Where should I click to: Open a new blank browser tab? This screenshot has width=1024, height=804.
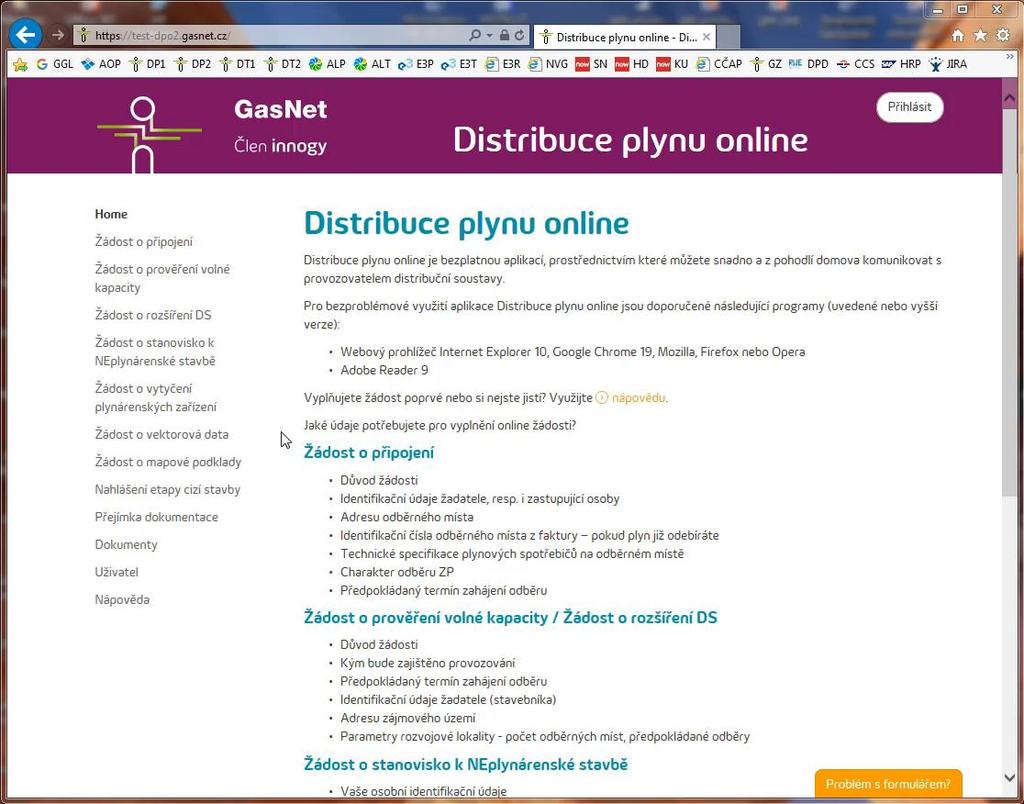(728, 37)
